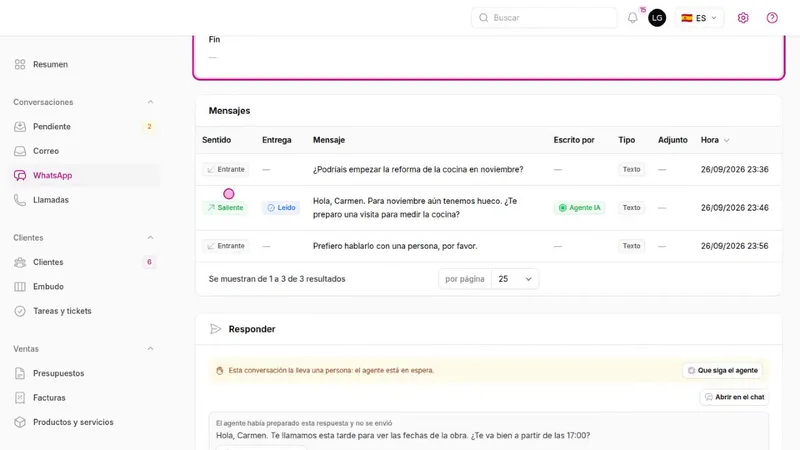Click the Responder paper plane icon
This screenshot has height=450, width=800.
click(215, 329)
